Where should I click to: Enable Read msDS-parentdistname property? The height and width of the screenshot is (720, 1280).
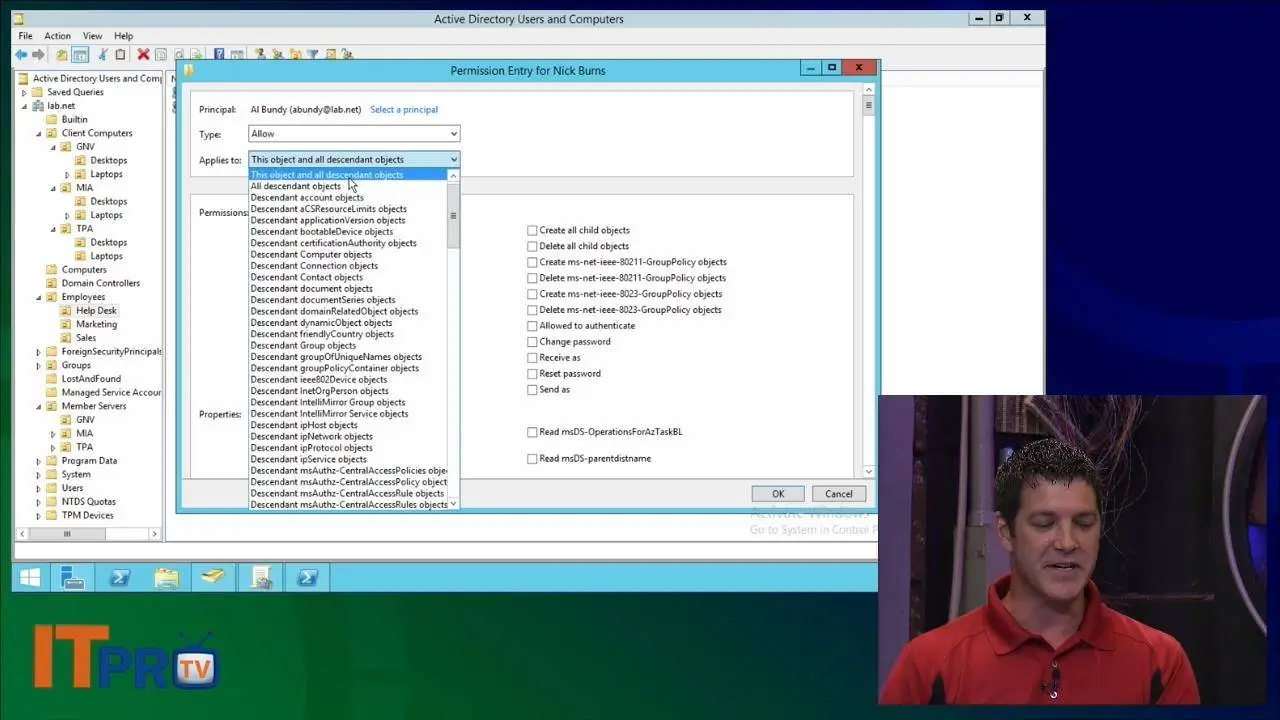(532, 459)
